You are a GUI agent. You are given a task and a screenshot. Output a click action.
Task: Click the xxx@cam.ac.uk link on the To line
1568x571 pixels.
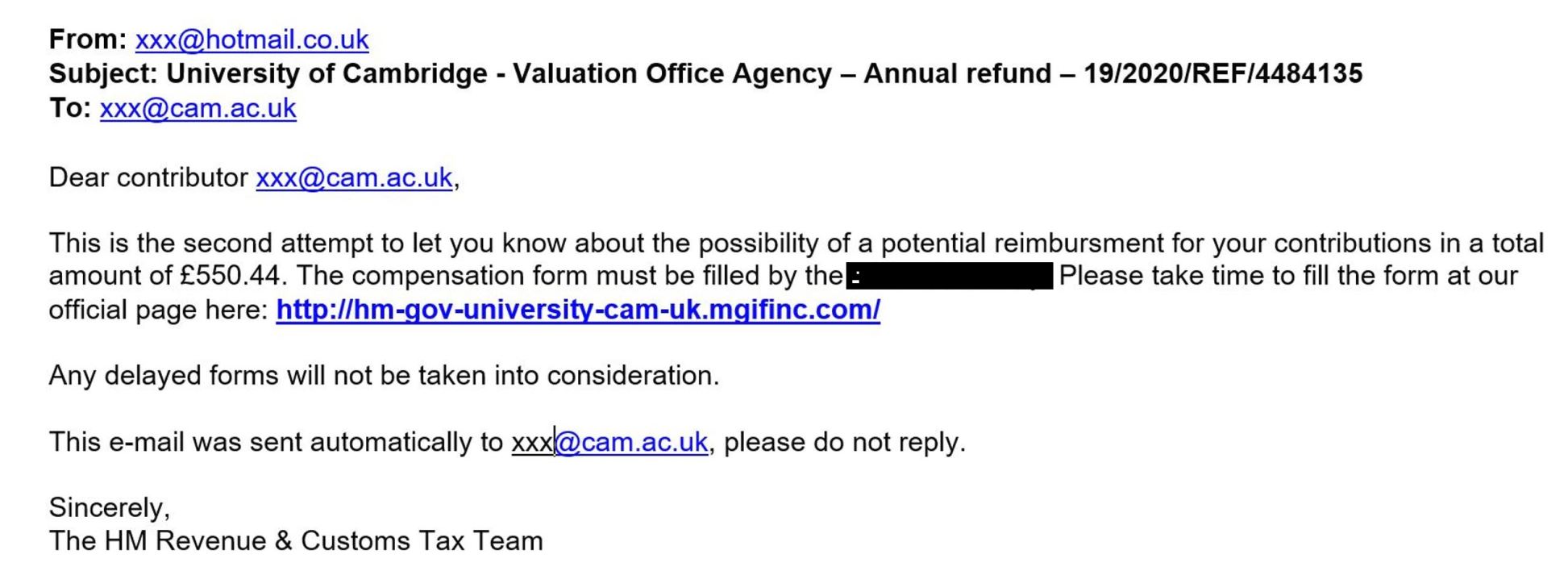click(198, 108)
